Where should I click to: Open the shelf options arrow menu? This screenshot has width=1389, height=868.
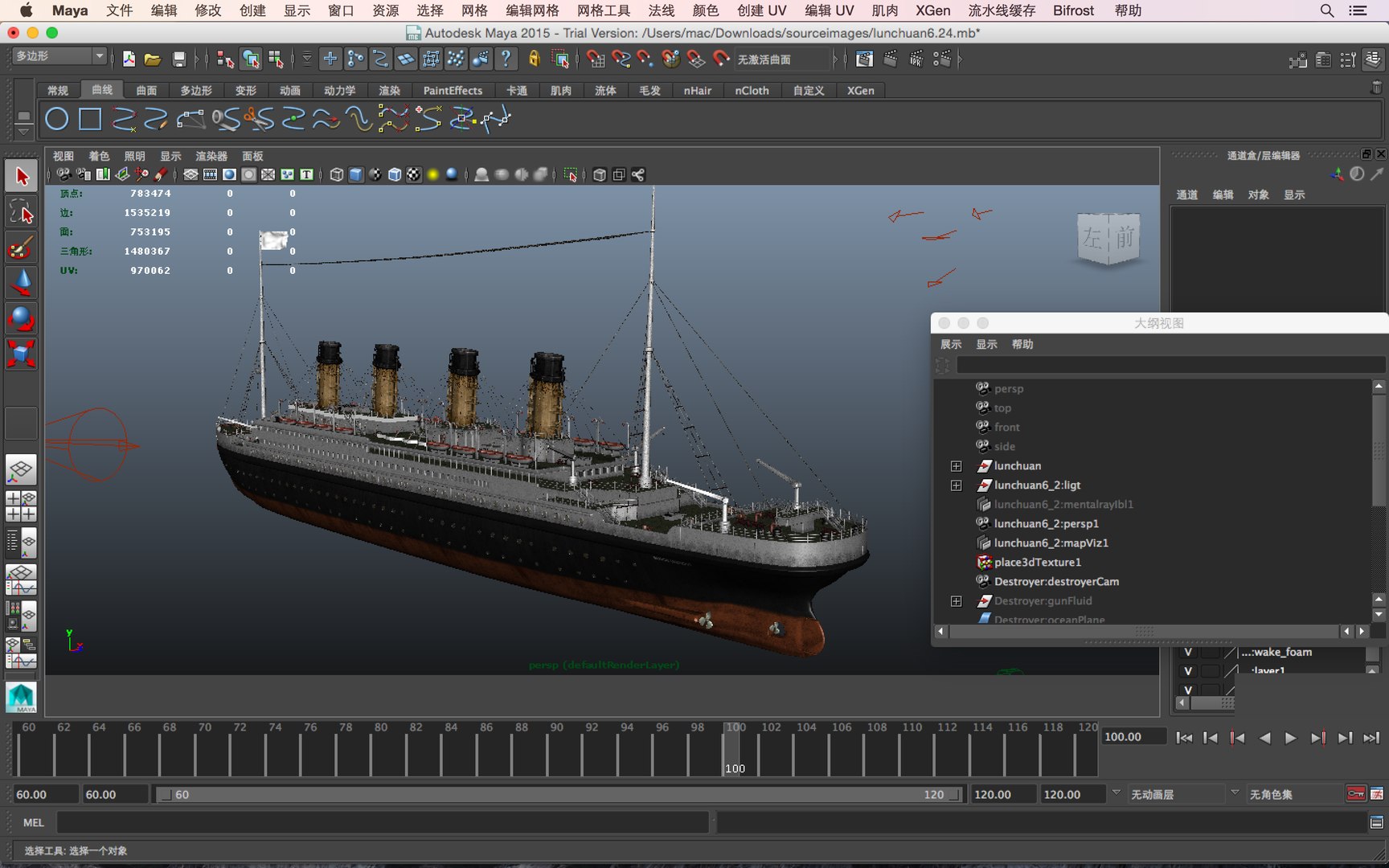(x=23, y=131)
